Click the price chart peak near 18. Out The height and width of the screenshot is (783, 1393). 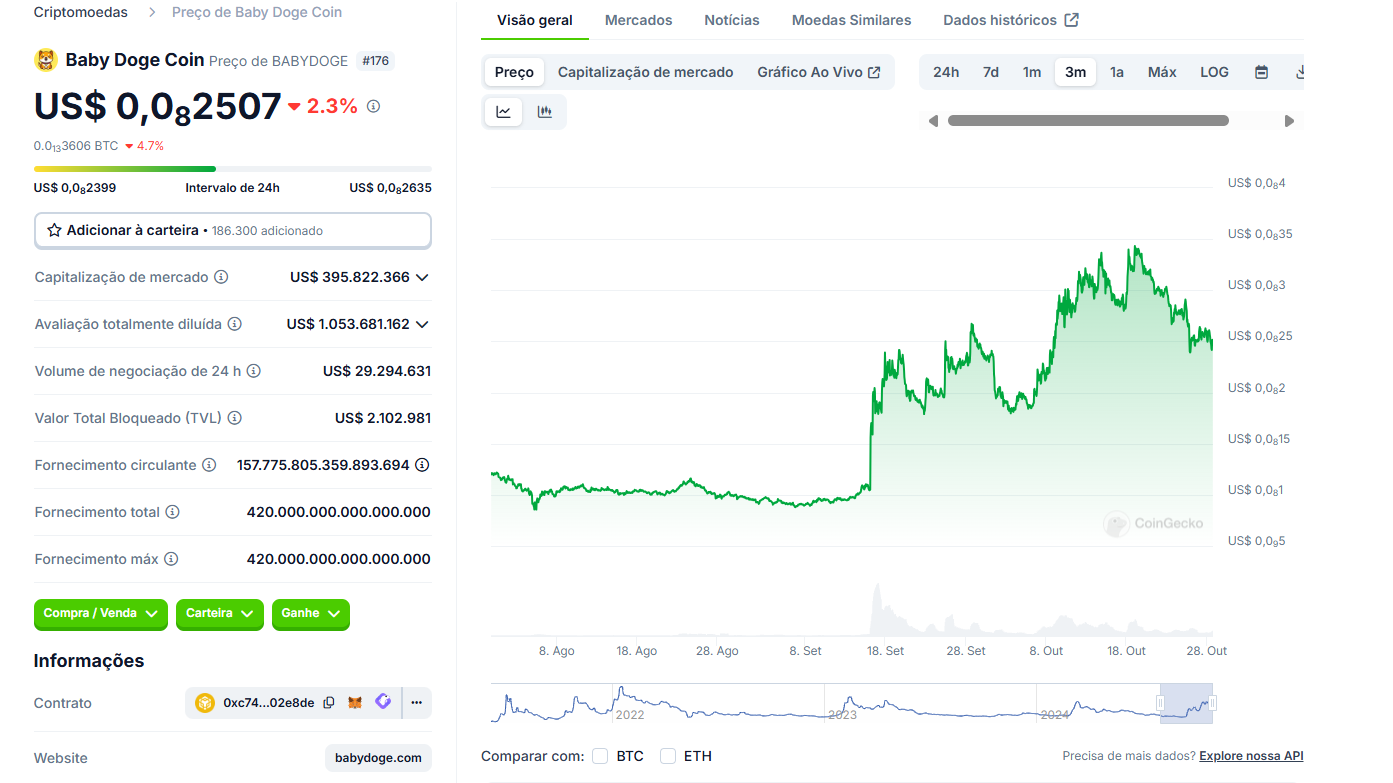[1134, 248]
